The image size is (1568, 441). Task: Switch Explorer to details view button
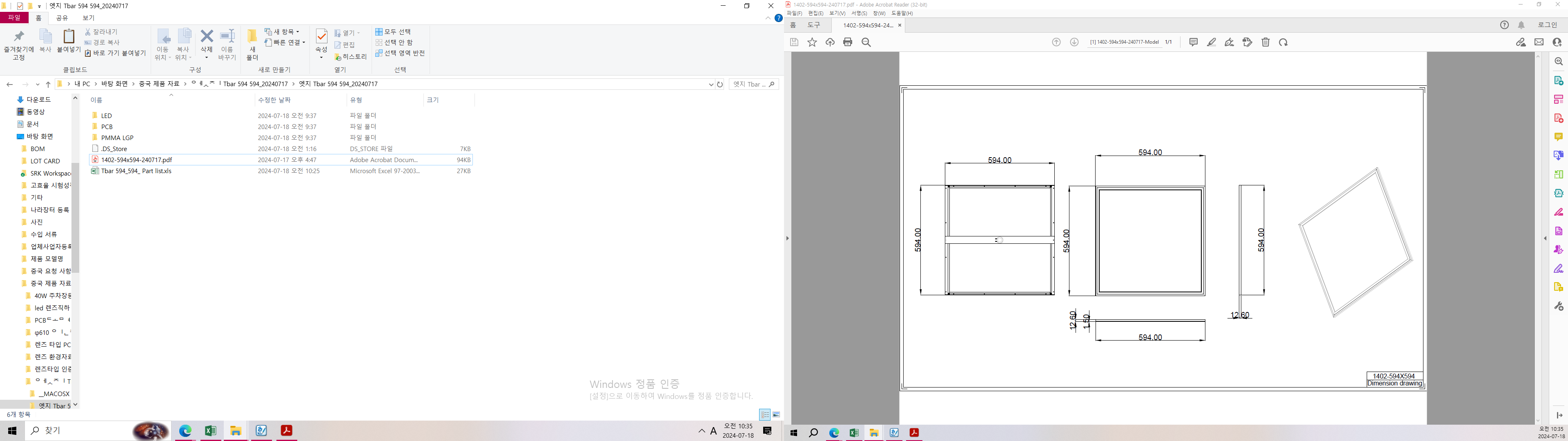764,415
